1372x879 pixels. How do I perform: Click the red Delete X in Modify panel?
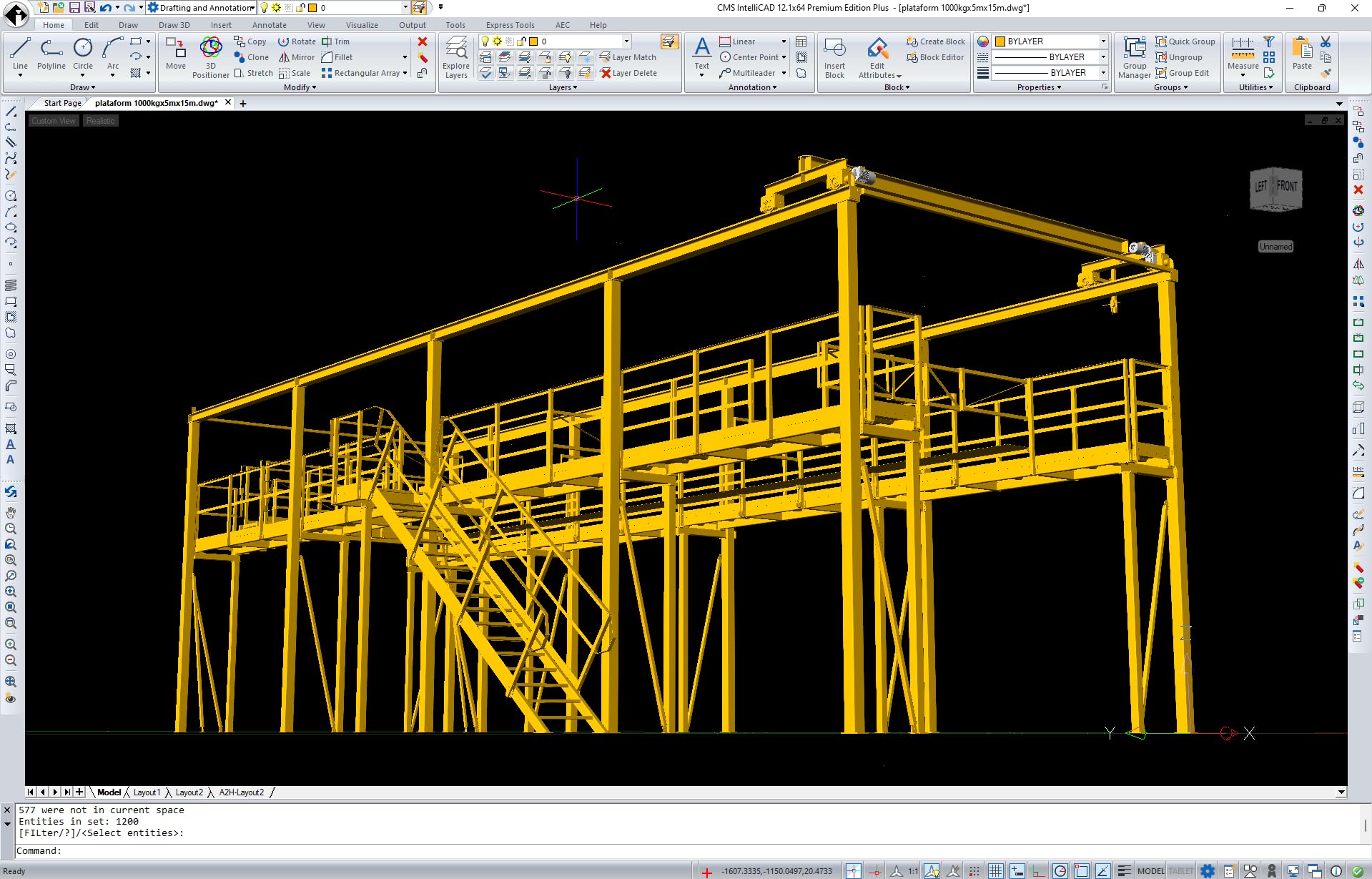coord(423,41)
